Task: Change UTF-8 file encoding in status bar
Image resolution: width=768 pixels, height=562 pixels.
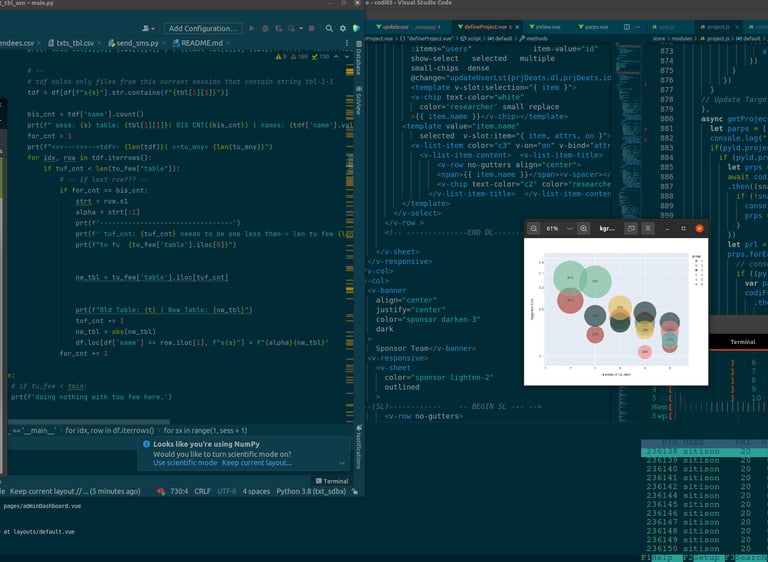Action: click(226, 491)
